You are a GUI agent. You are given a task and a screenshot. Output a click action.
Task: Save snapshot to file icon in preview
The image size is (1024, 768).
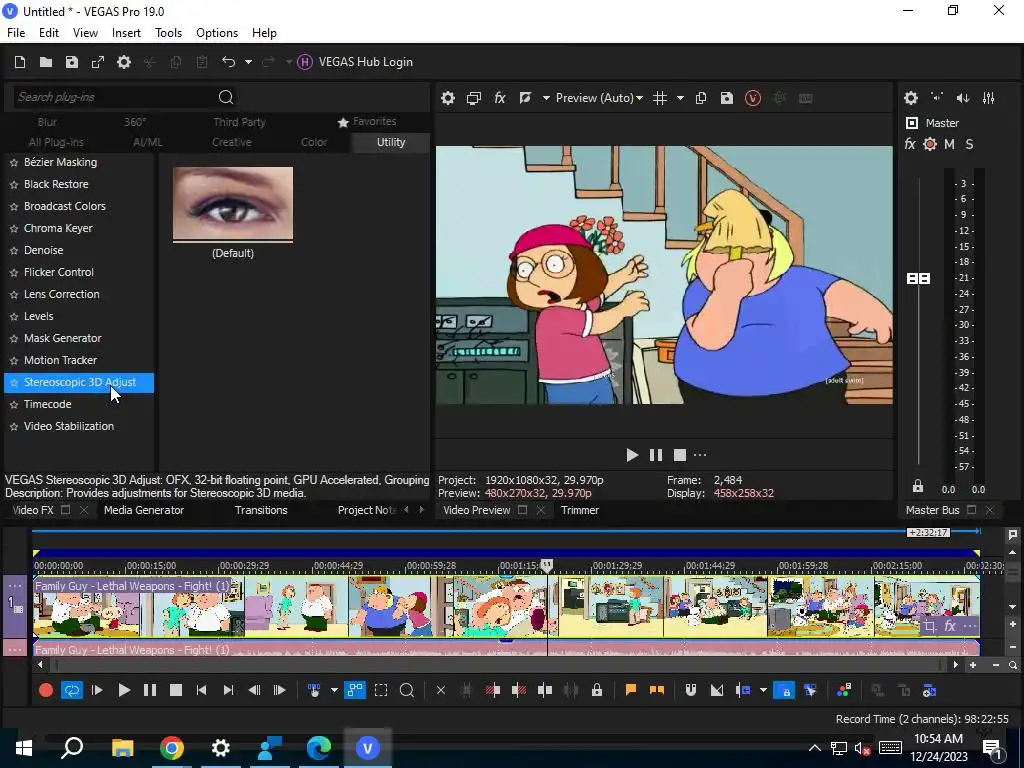(726, 98)
